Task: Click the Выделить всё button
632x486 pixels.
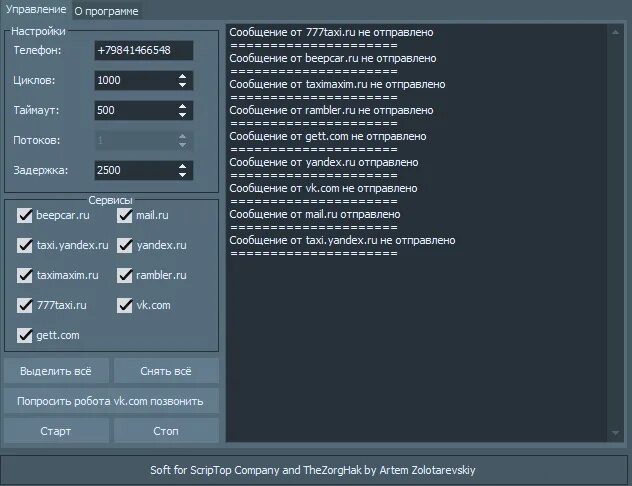Action: tap(56, 371)
